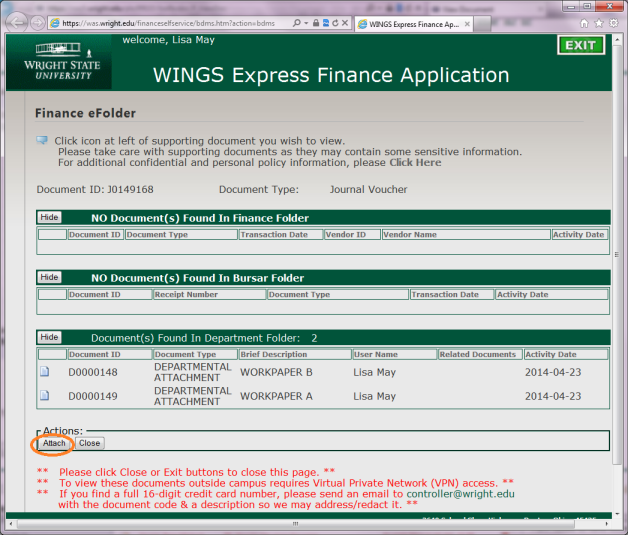Close the WINGS Express Finance tab
This screenshot has width=628, height=535.
click(x=467, y=24)
